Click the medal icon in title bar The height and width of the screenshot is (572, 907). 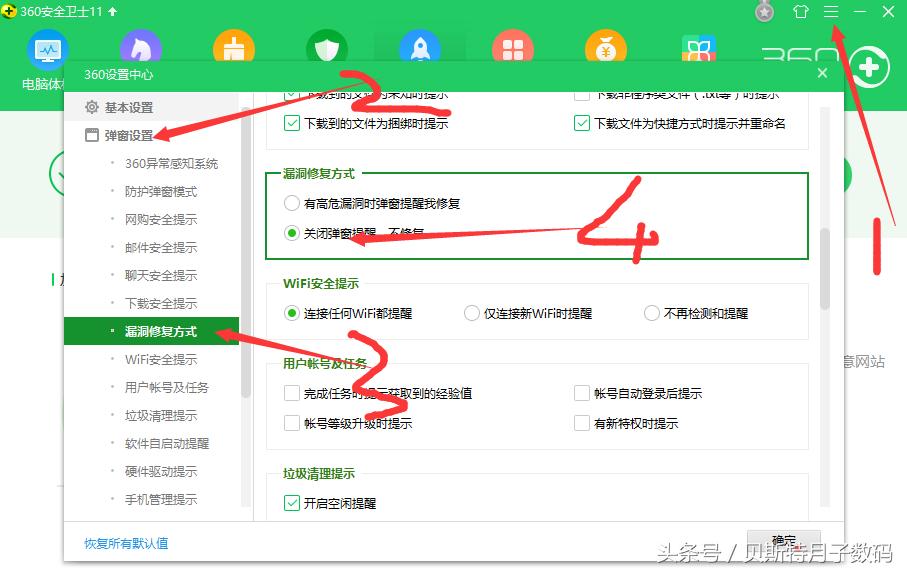pos(765,12)
